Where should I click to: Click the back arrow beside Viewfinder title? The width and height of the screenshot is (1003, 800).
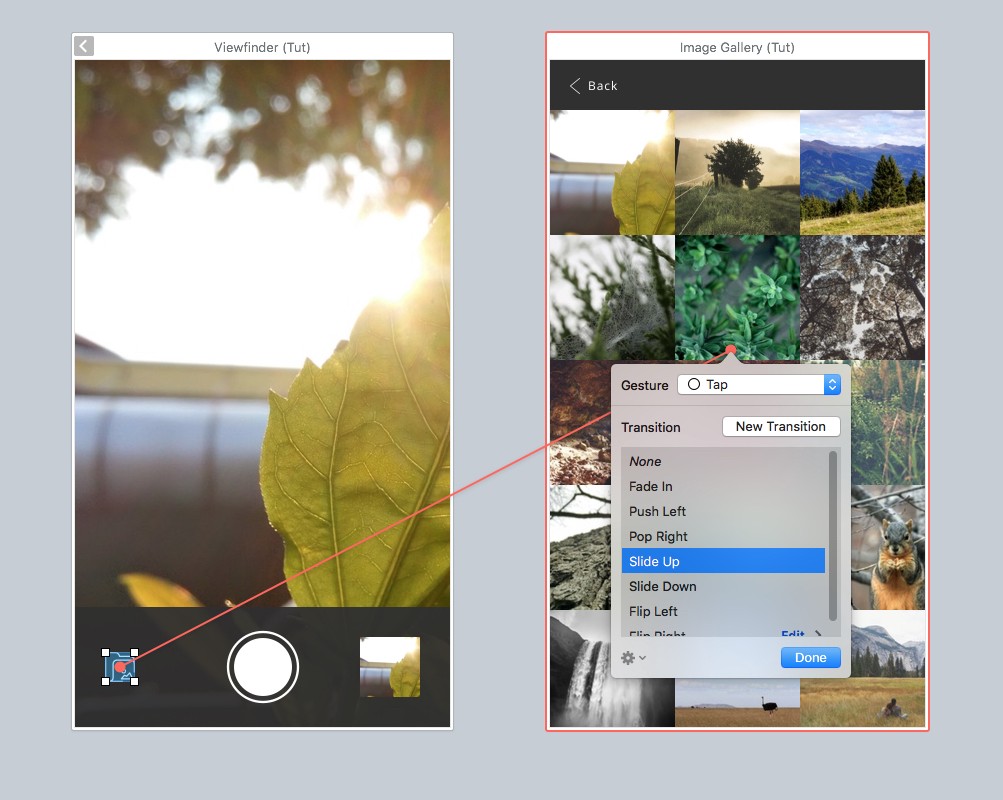pos(84,46)
